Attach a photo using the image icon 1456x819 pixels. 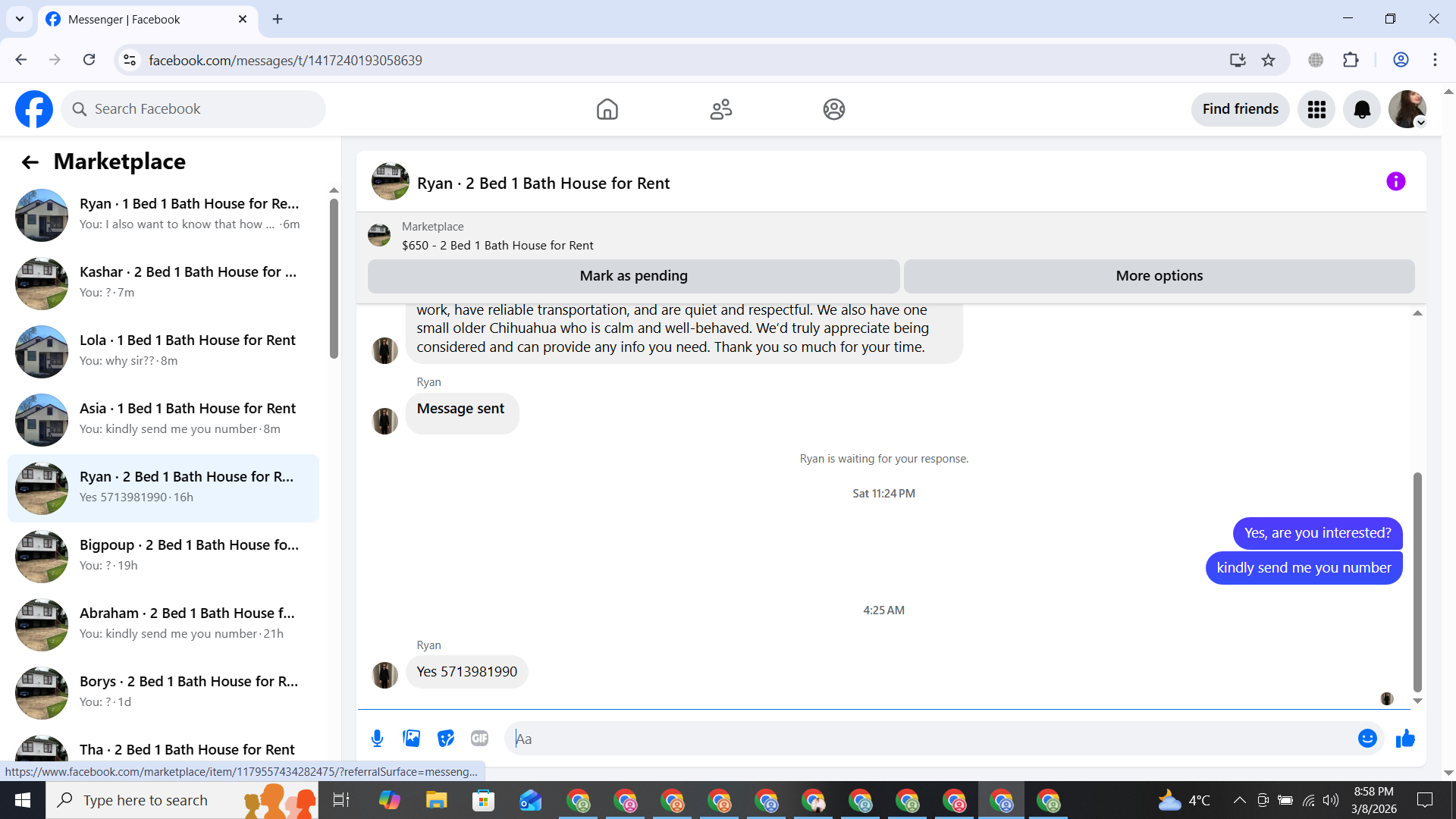(411, 739)
